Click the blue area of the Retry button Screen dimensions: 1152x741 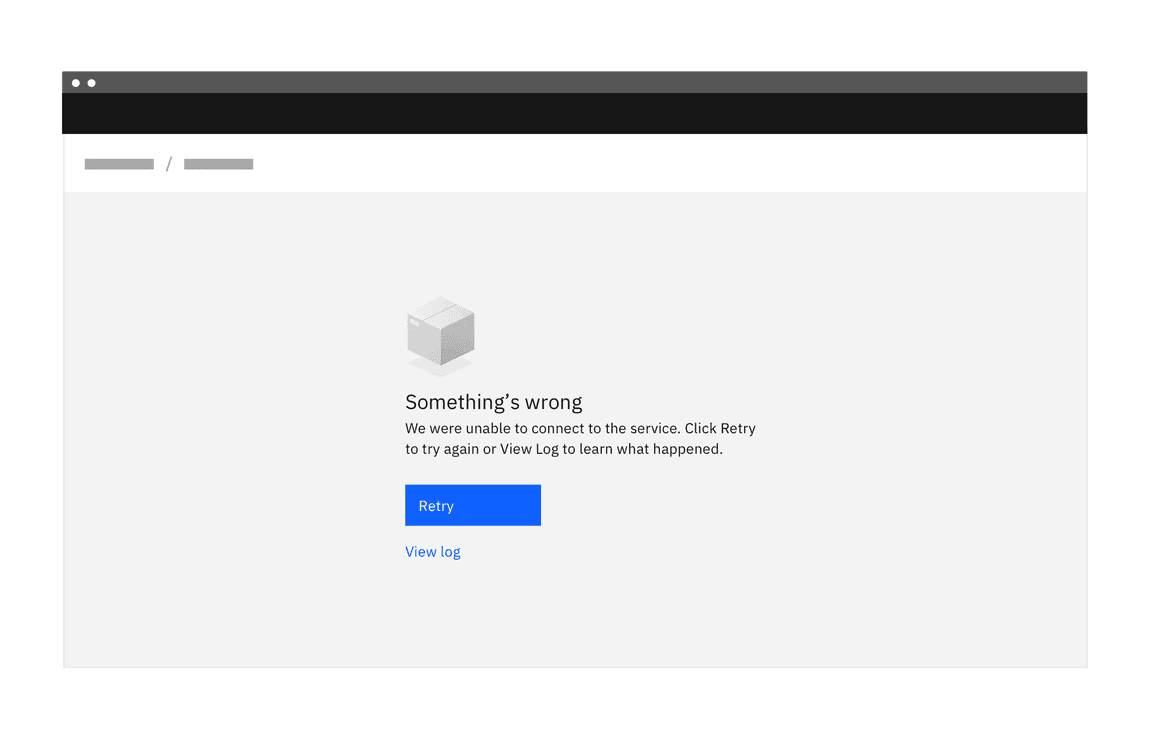510,505
